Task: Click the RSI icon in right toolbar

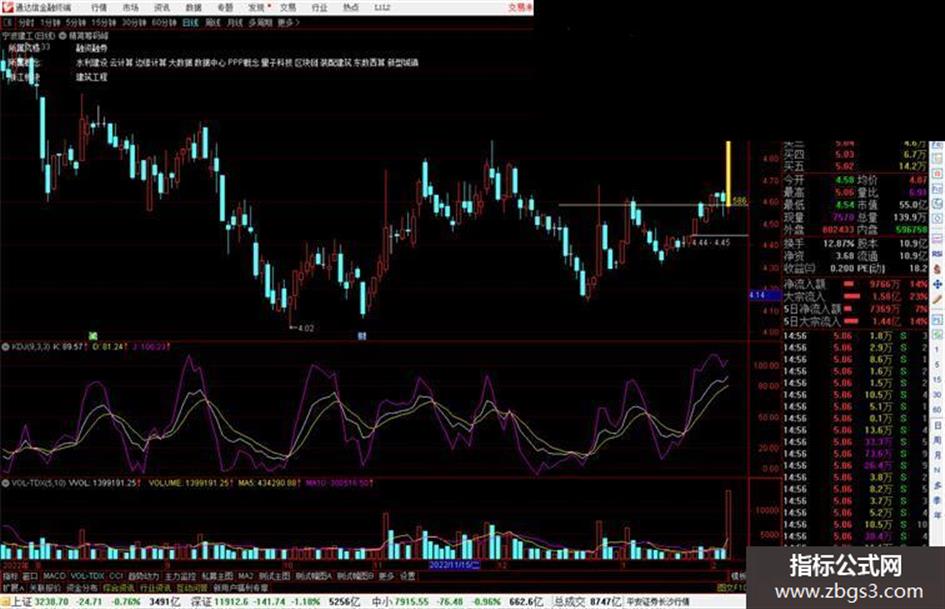Action: click(x=937, y=254)
